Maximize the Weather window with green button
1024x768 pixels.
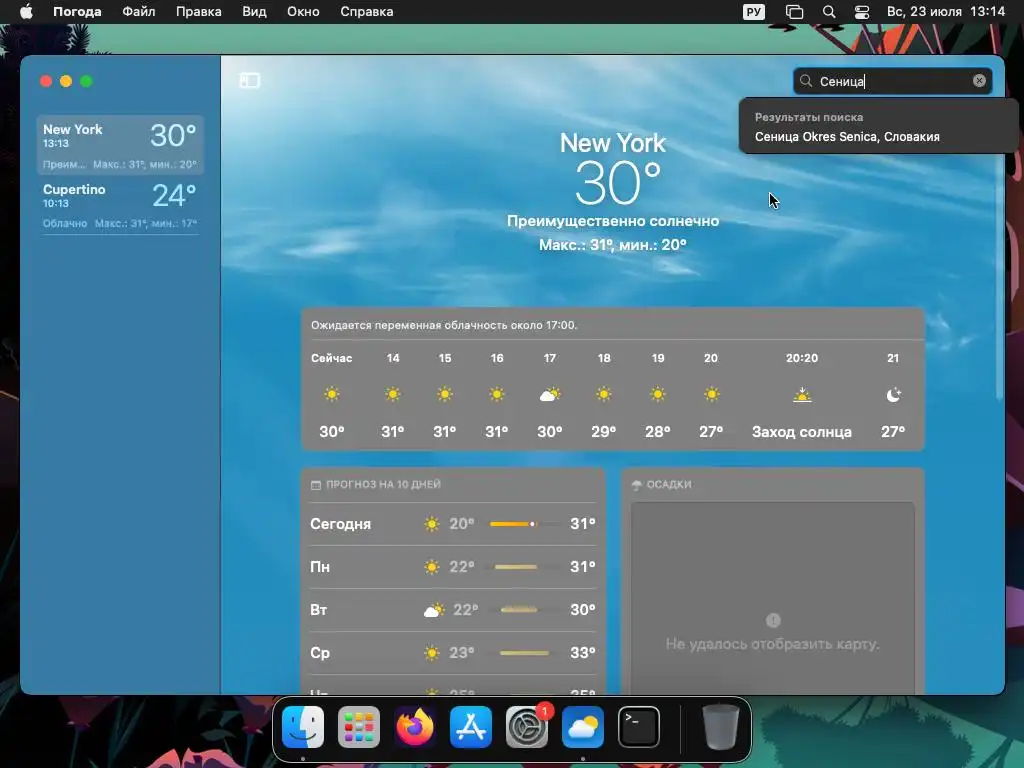pyautogui.click(x=86, y=81)
